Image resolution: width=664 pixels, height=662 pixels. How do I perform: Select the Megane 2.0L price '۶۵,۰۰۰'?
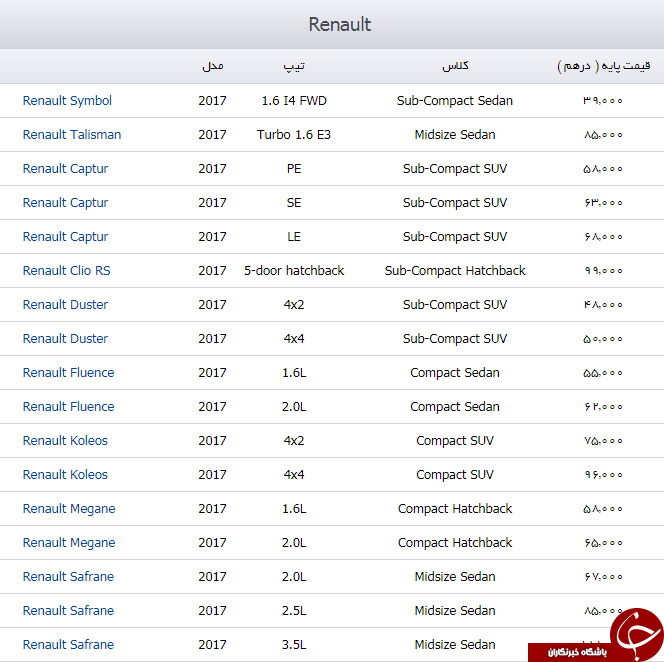[603, 543]
